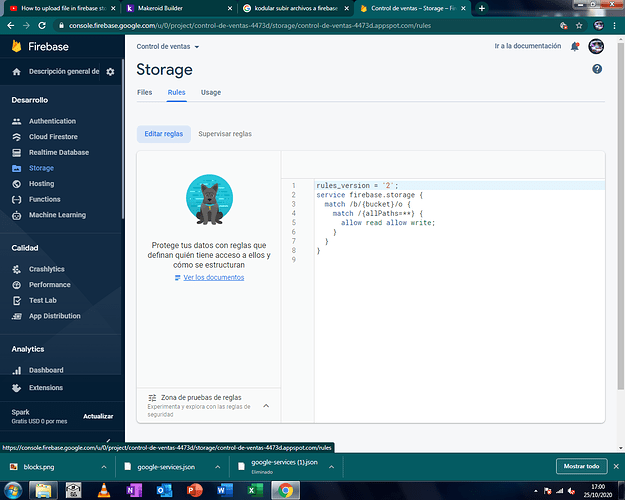The width and height of the screenshot is (625, 500).
Task: Select the Supervisar reglas view
Action: [225, 133]
